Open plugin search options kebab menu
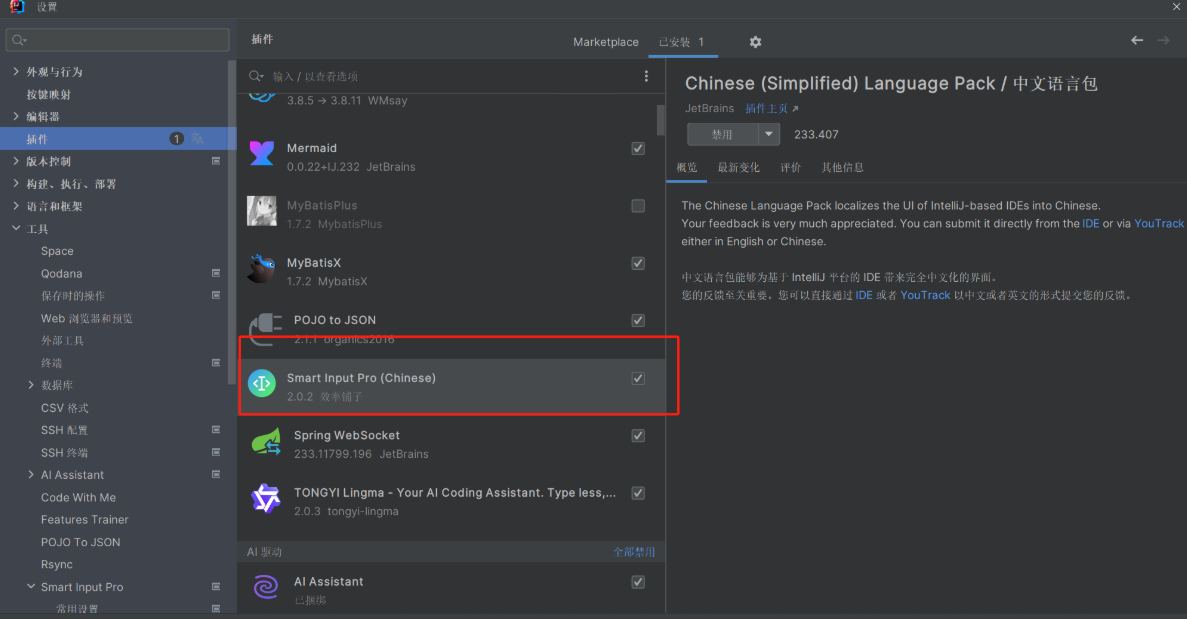 coord(646,76)
